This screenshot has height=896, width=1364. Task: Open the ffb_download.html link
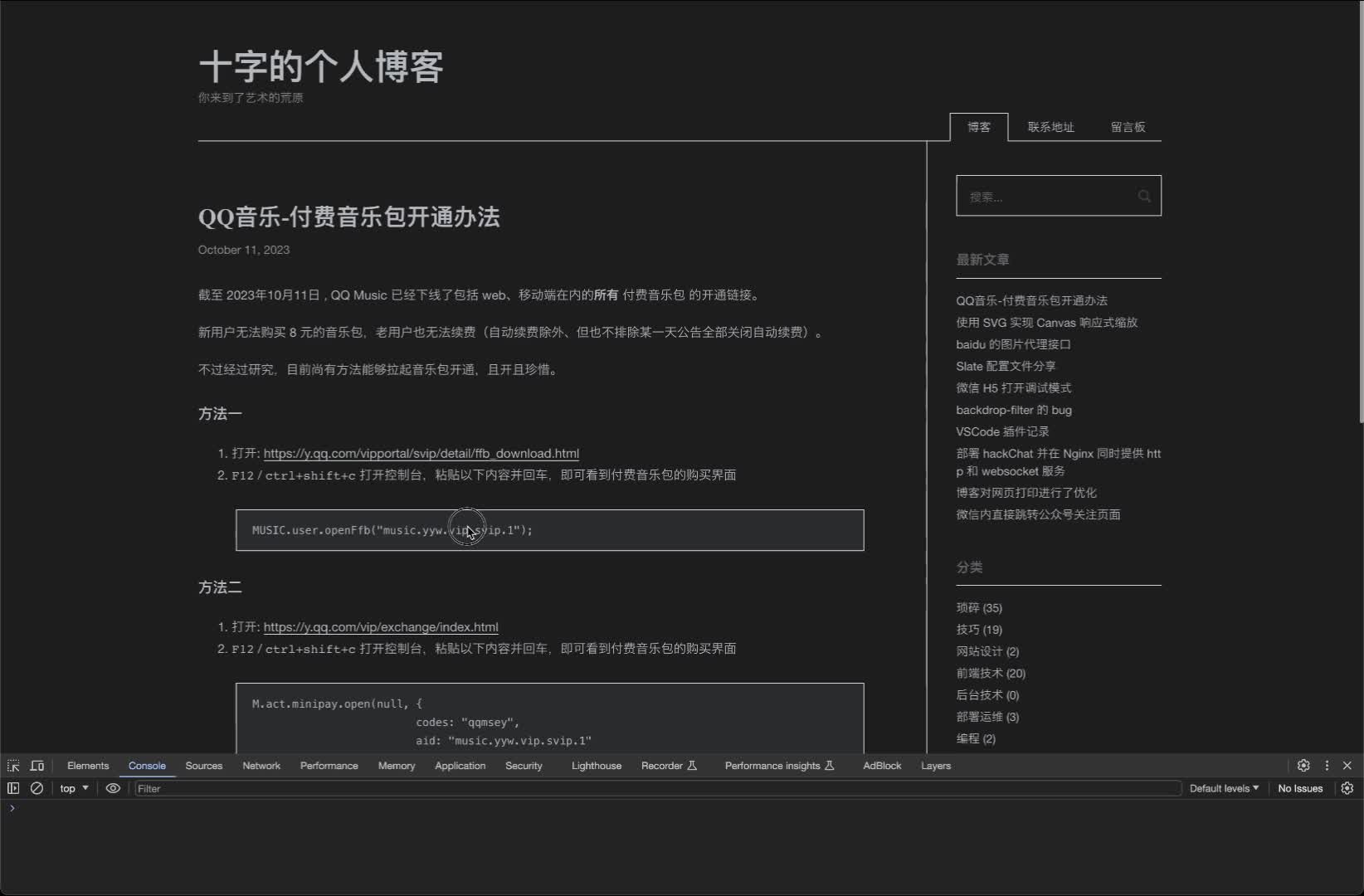[x=421, y=453]
